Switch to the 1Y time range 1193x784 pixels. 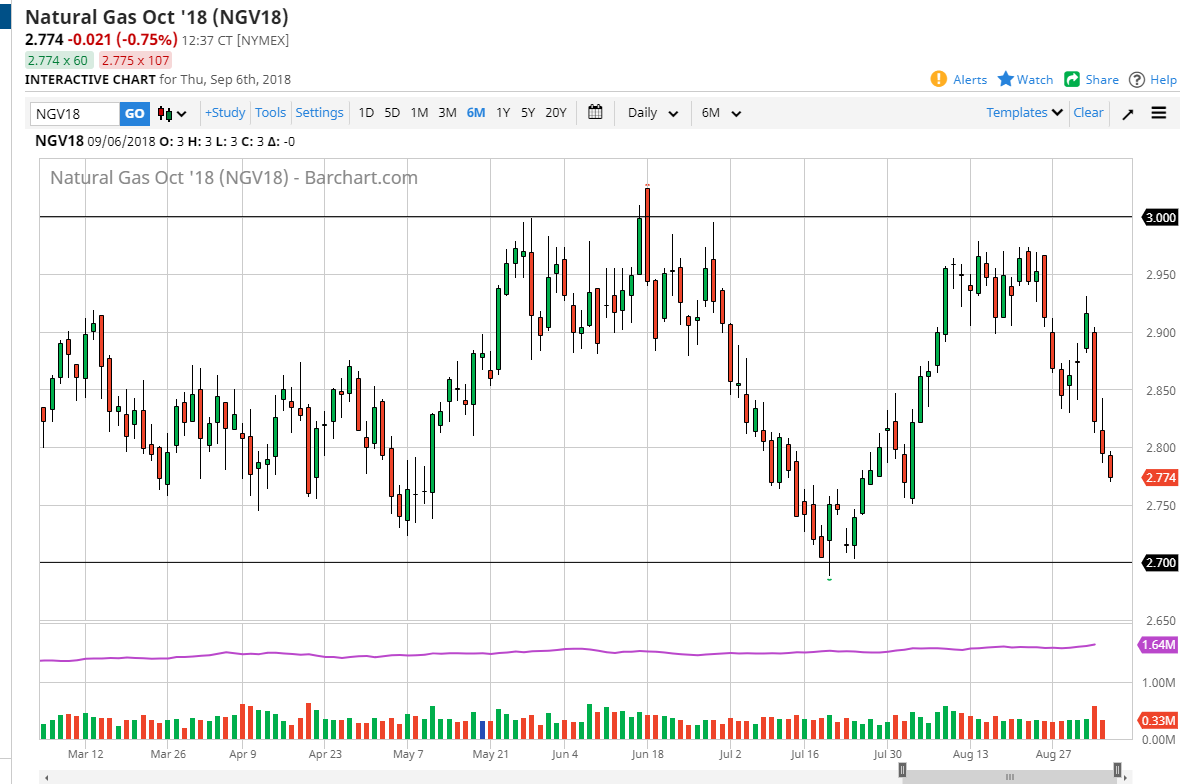[x=503, y=113]
